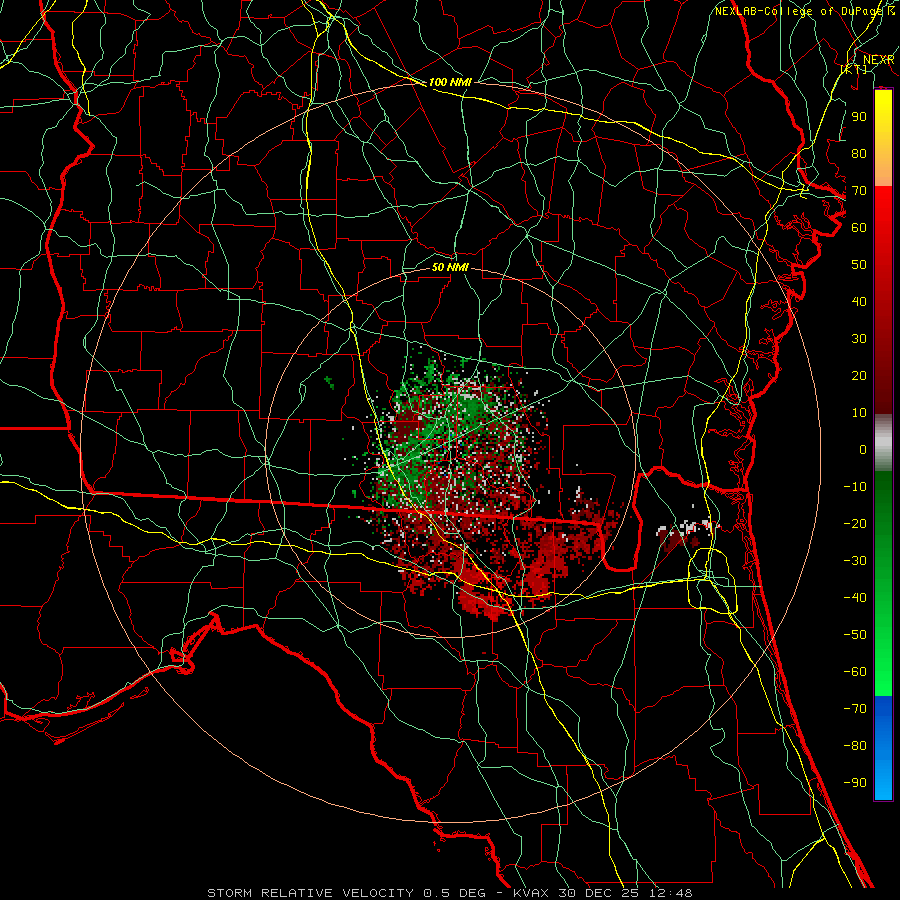Select the -90 value on the velocity scale
This screenshot has height=900, width=900.
click(855, 783)
